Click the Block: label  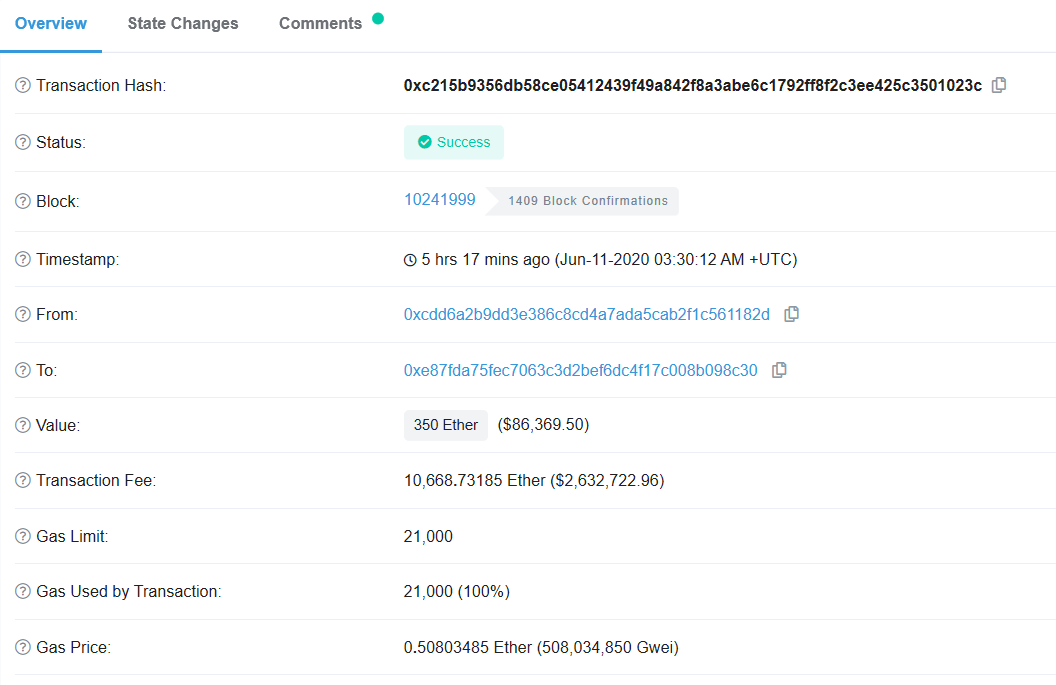coord(58,201)
